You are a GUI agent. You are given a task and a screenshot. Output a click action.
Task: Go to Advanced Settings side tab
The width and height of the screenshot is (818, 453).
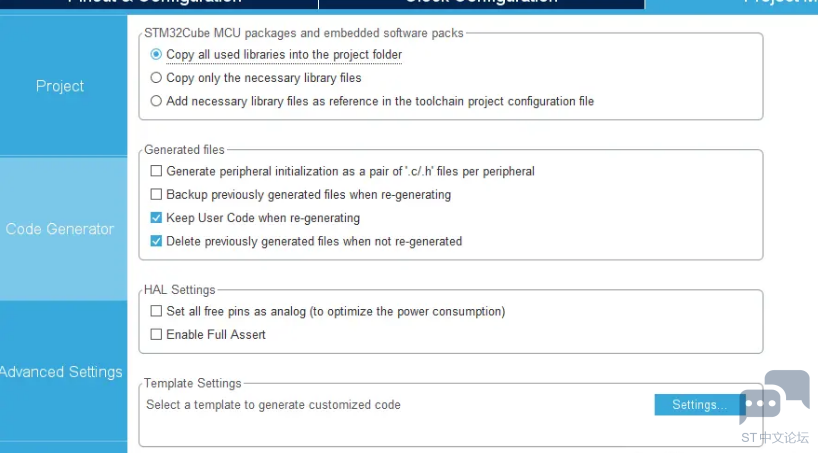[63, 372]
